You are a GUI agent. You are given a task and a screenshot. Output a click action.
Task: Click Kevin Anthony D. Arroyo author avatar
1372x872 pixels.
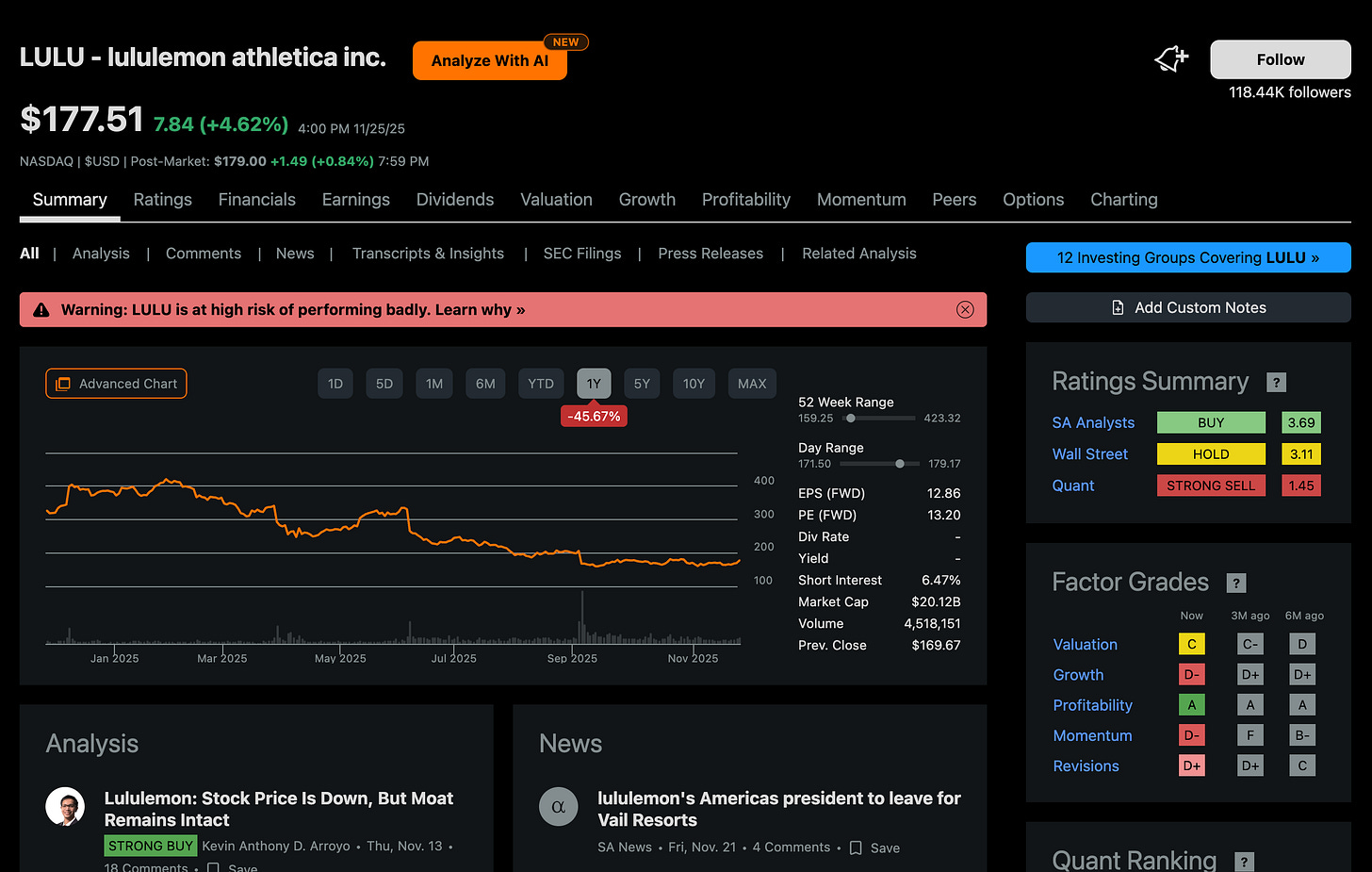[65, 806]
